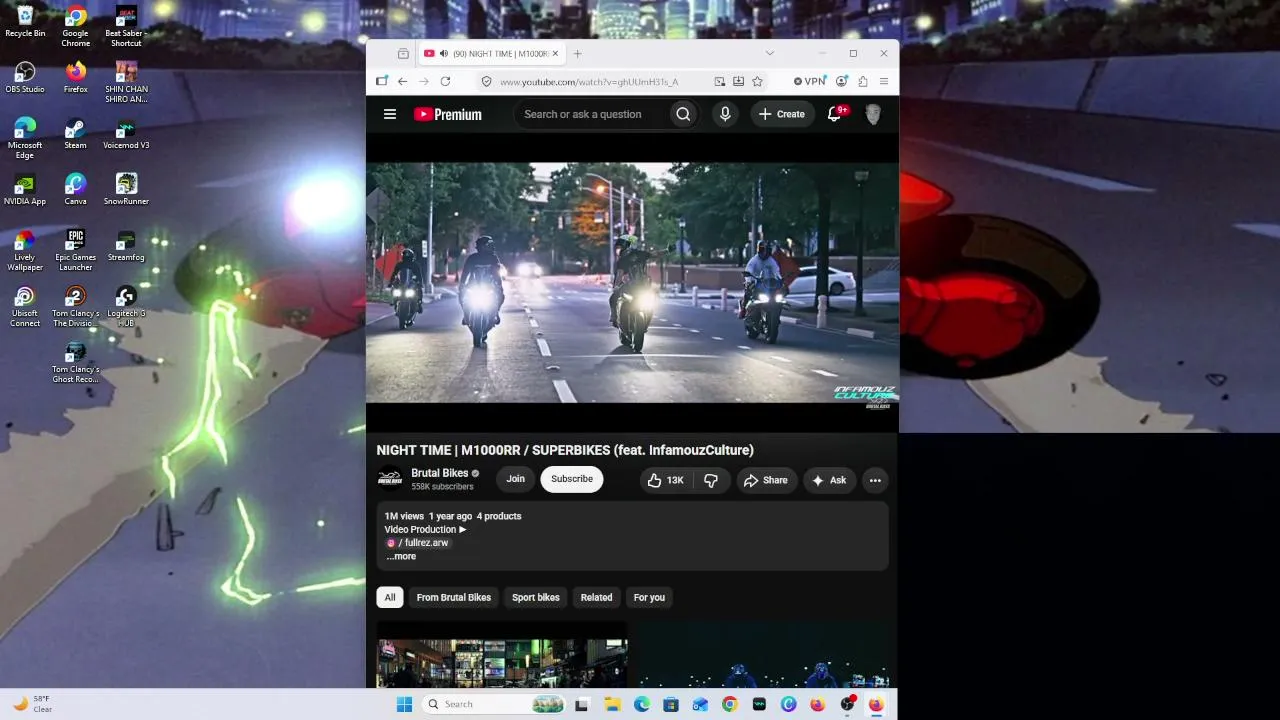Screen dimensions: 1280x720
Task: Select the Related filter chip
Action: point(597,597)
